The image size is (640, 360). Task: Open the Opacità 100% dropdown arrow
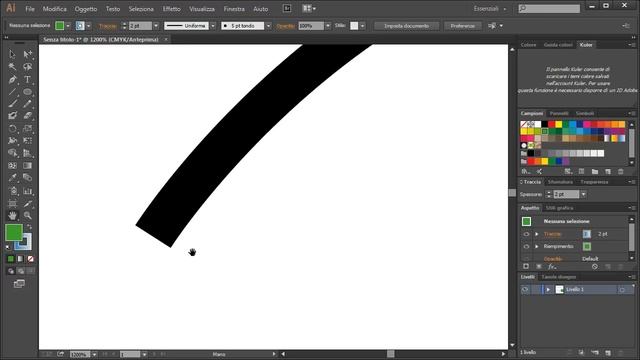click(327, 26)
